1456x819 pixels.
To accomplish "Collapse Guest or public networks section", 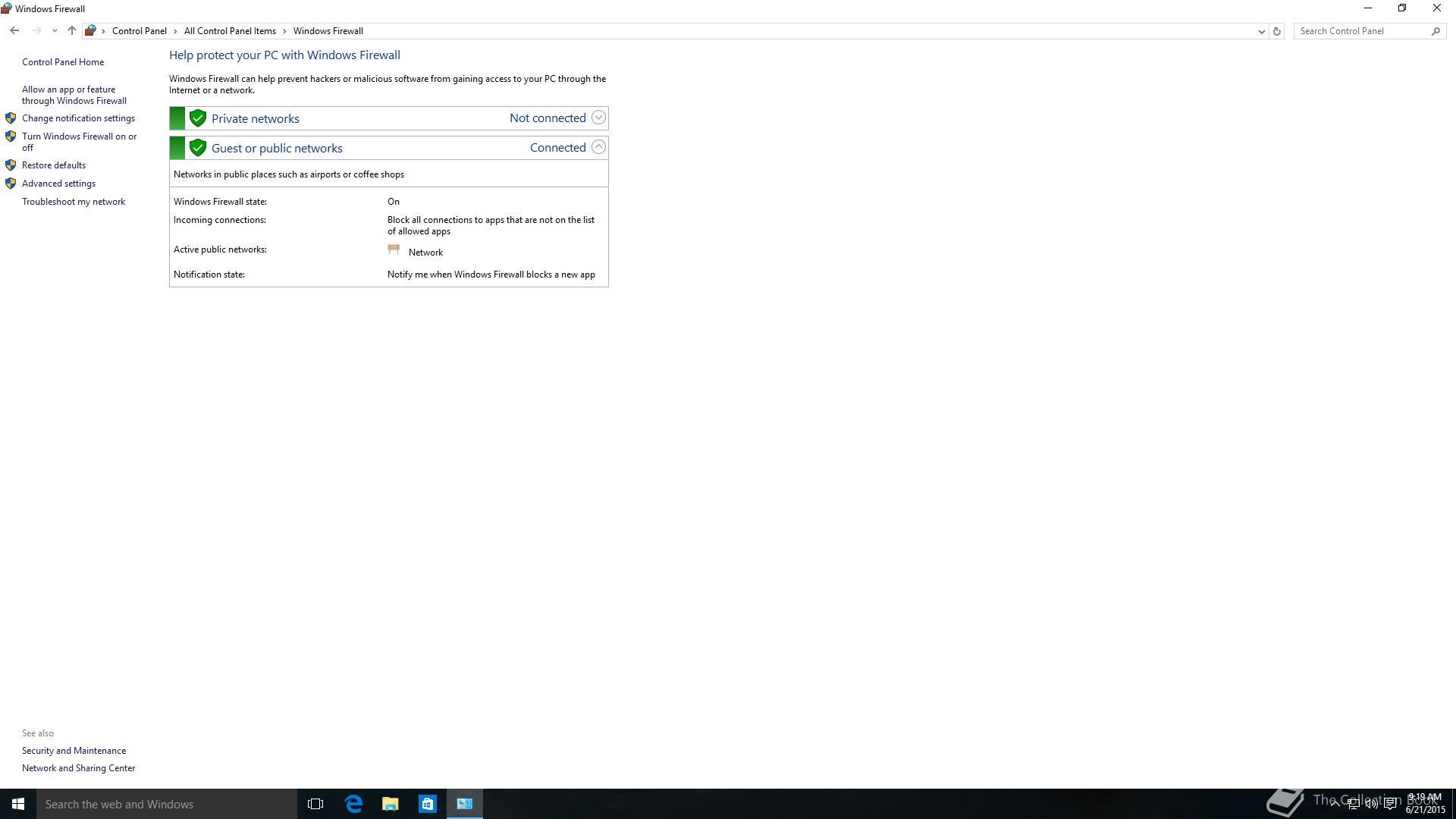I will [598, 147].
